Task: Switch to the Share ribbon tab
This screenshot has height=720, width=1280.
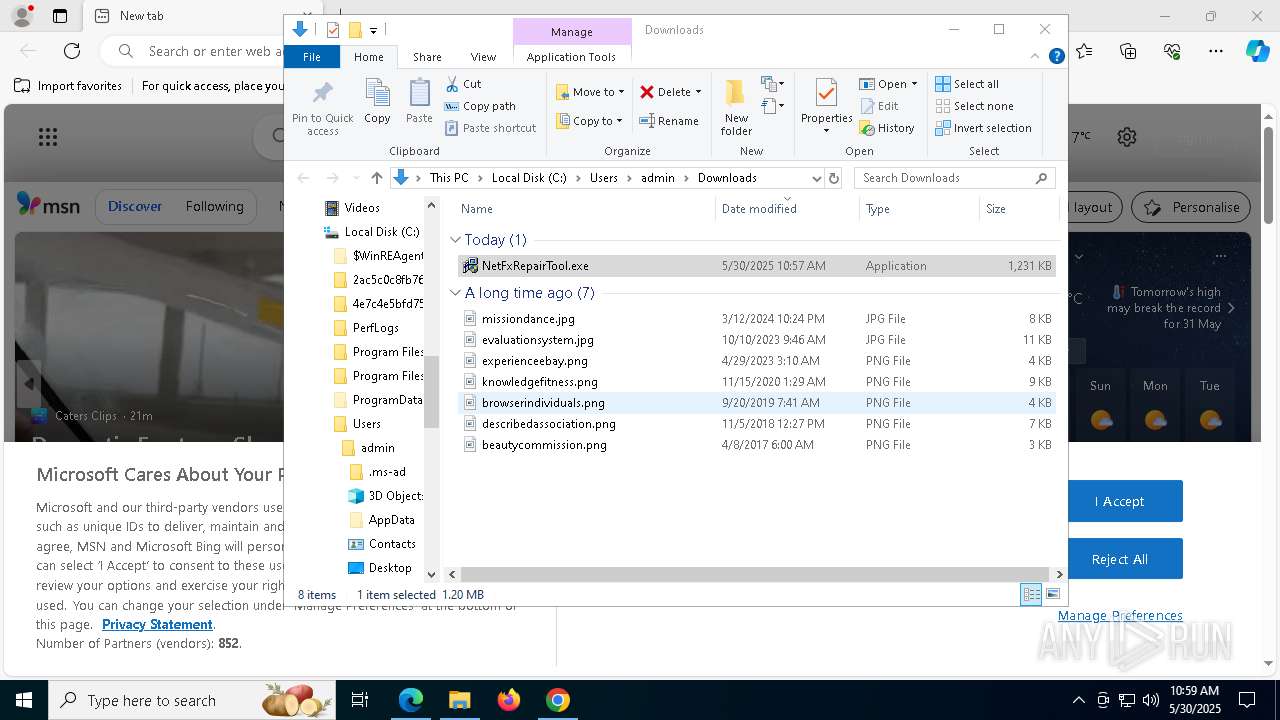Action: [x=427, y=57]
